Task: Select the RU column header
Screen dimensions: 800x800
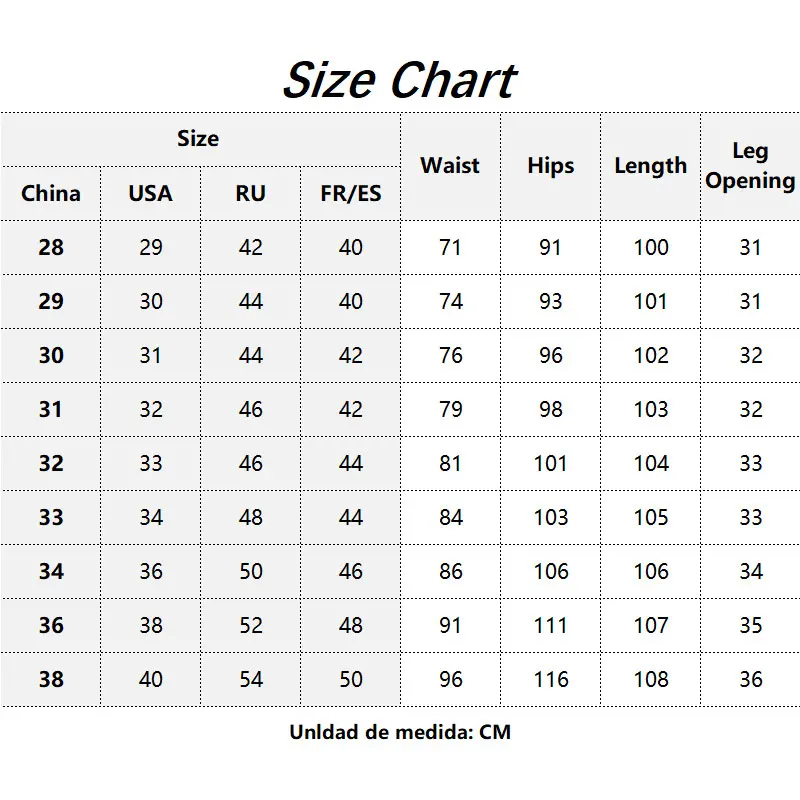Action: tap(250, 193)
